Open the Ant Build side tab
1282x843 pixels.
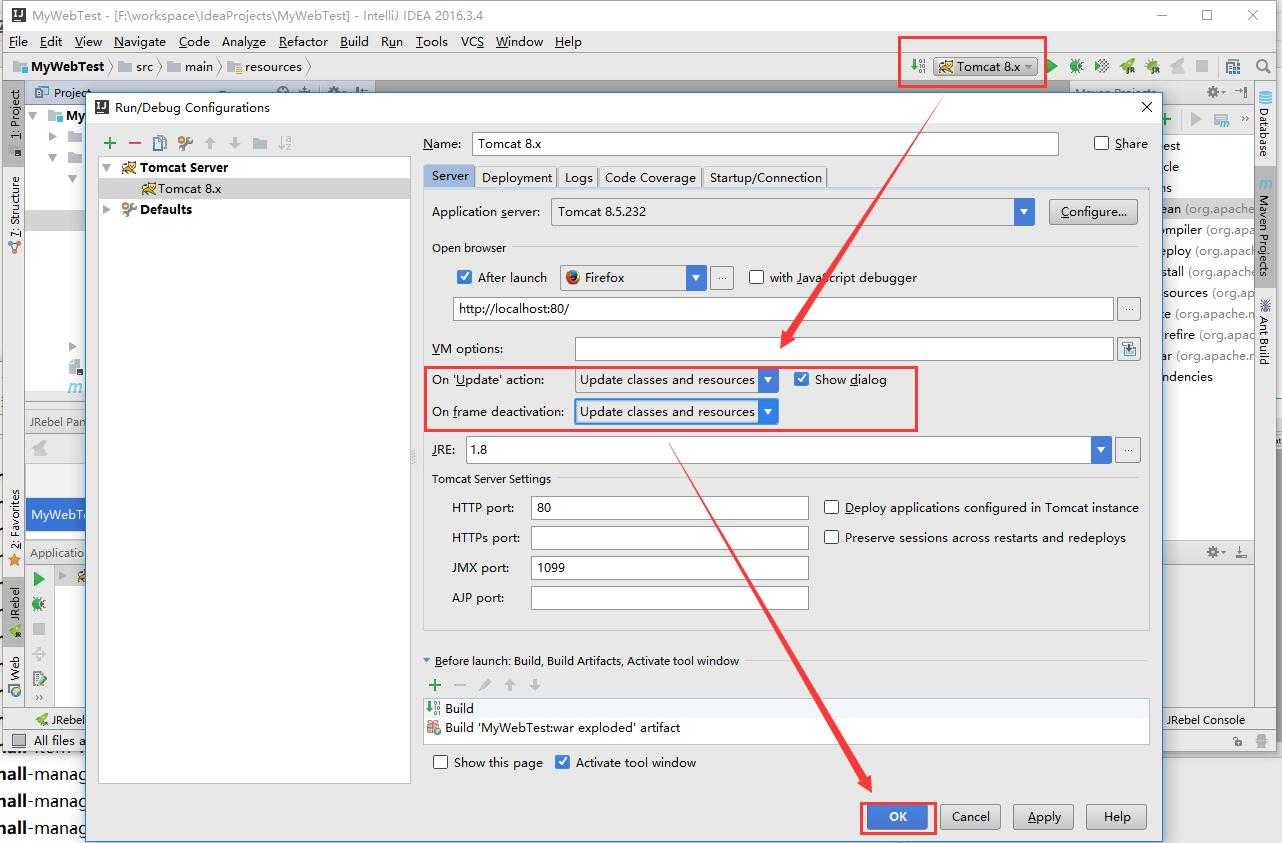1264,334
